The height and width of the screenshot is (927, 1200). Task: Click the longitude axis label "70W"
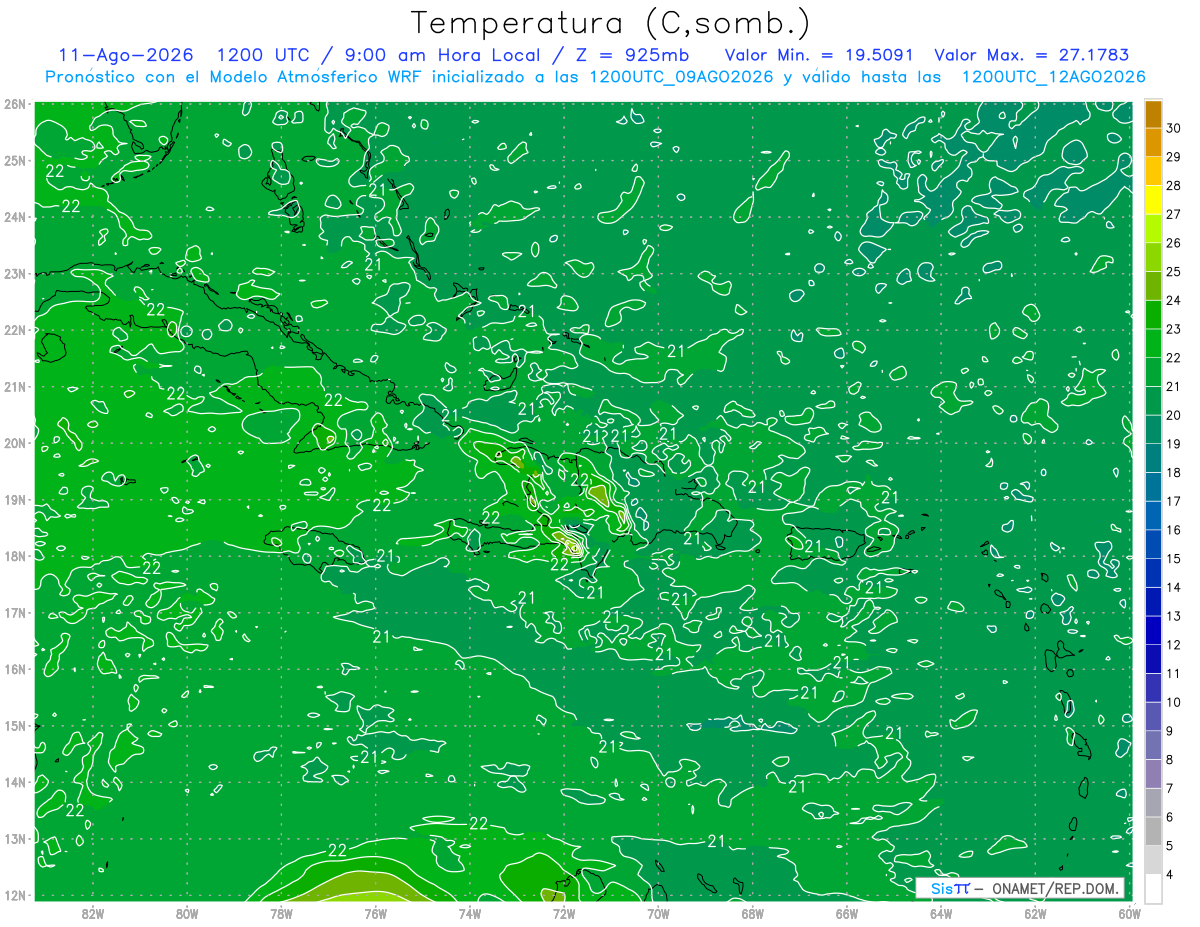coord(658,913)
